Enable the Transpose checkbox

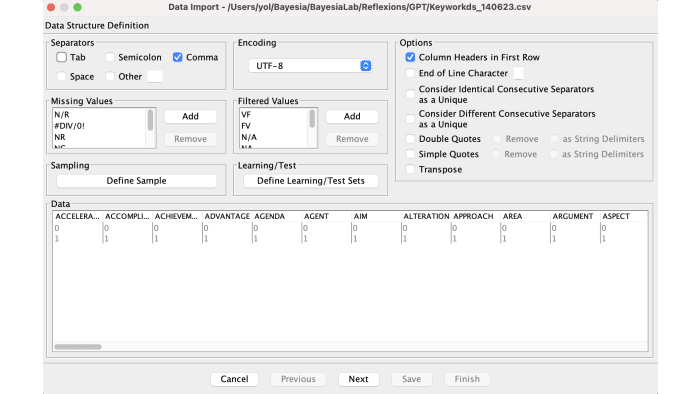click(x=410, y=170)
